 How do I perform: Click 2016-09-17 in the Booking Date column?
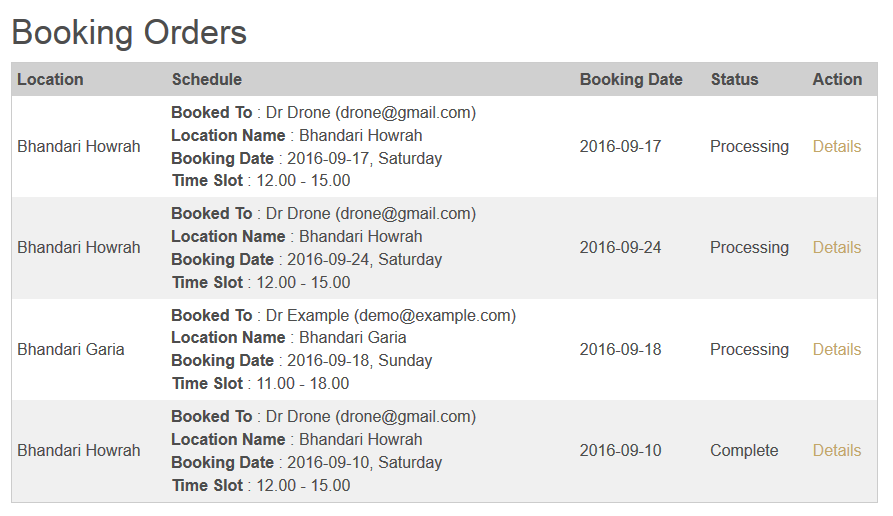coord(620,147)
